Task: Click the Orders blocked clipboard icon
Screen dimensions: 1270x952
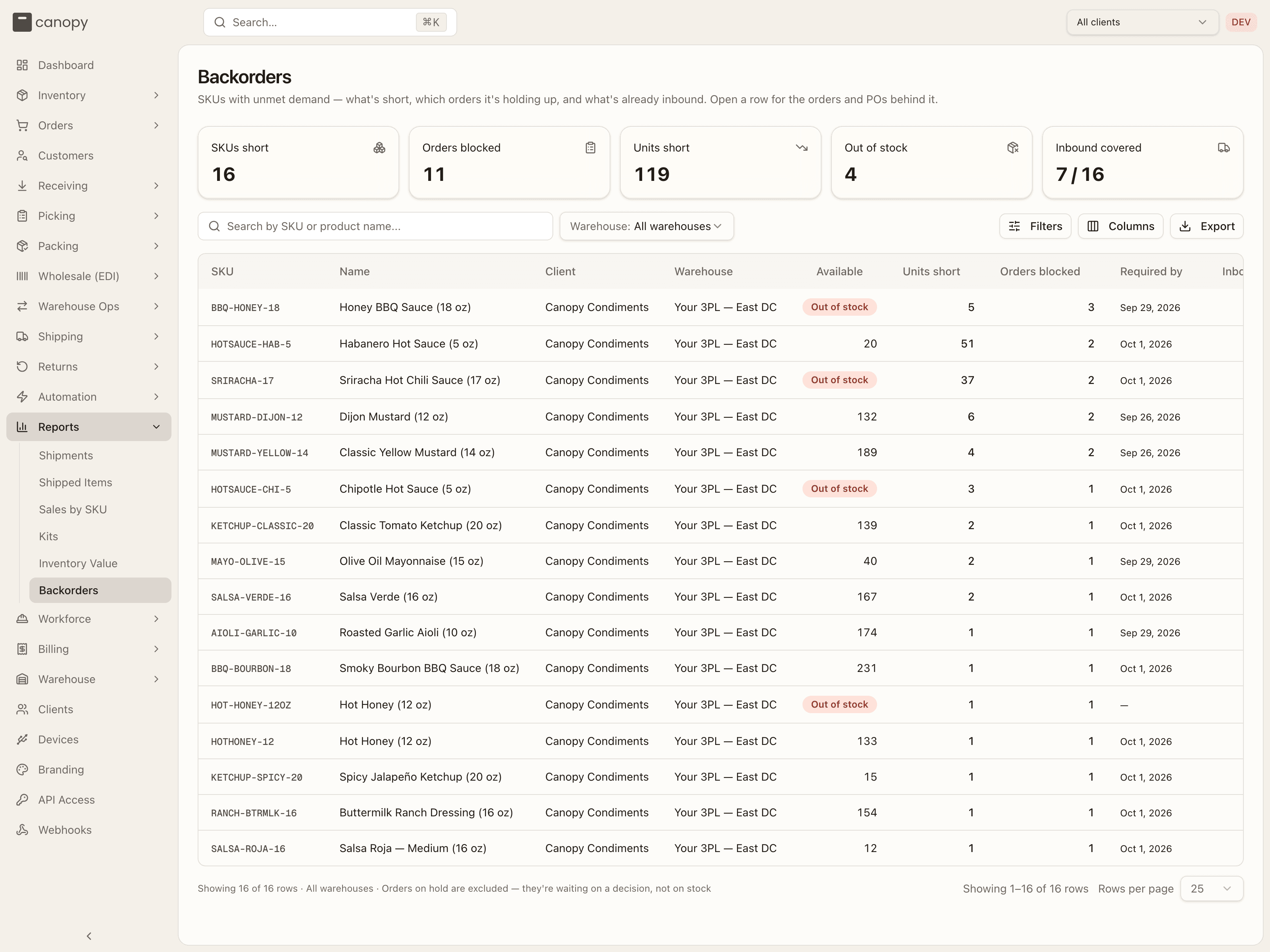Action: pos(590,148)
